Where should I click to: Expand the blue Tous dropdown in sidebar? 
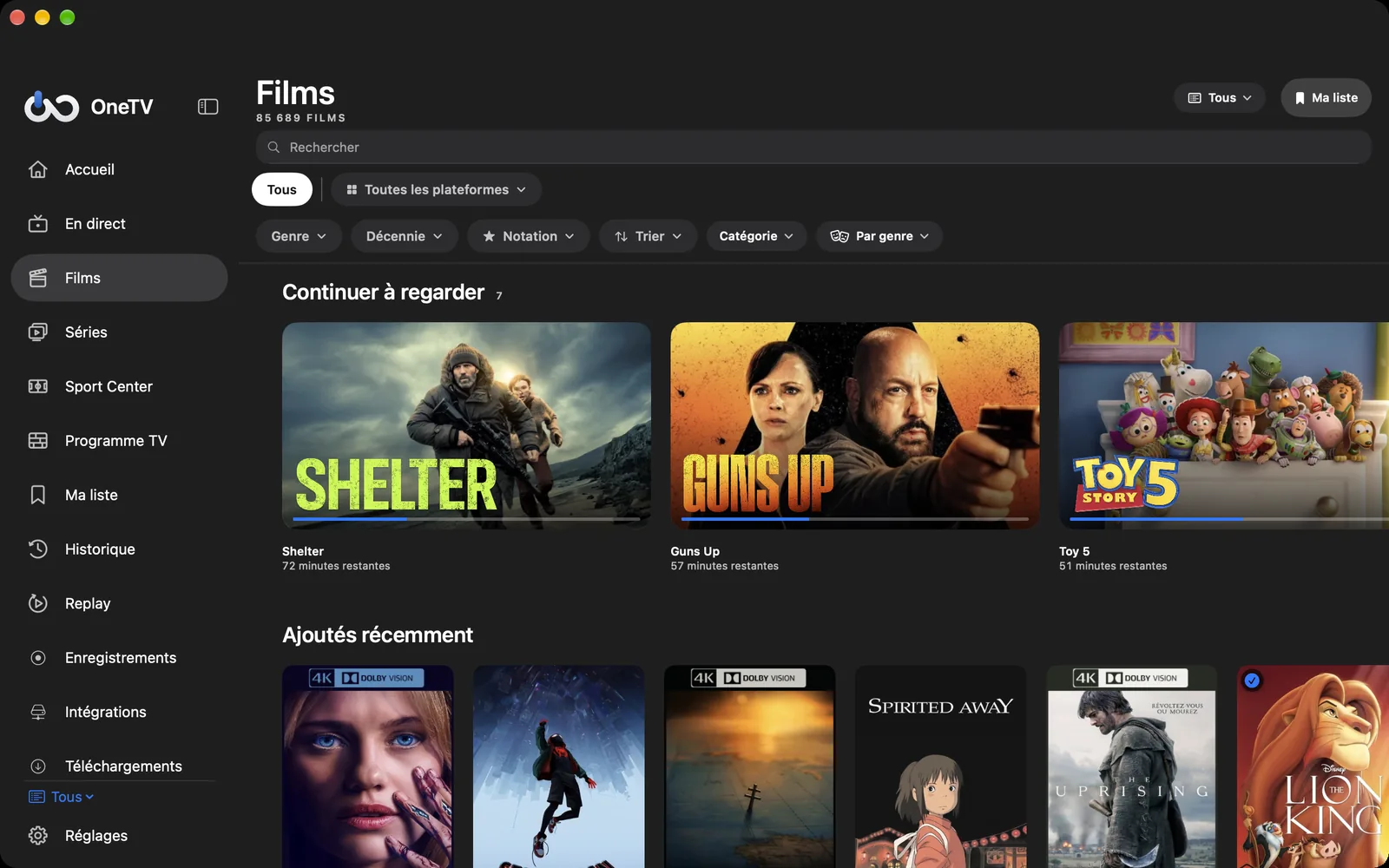pos(62,797)
